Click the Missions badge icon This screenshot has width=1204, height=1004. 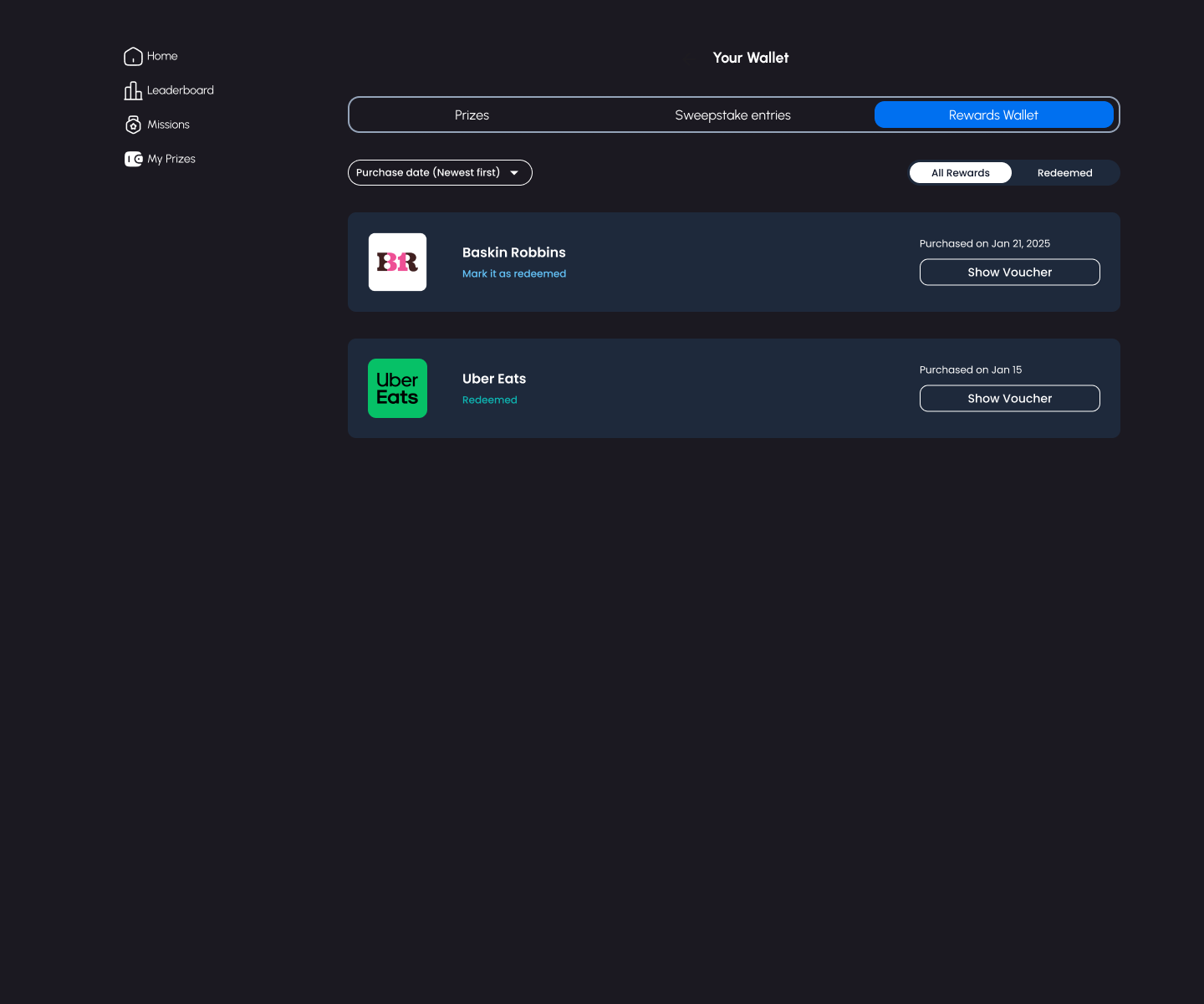pos(133,125)
